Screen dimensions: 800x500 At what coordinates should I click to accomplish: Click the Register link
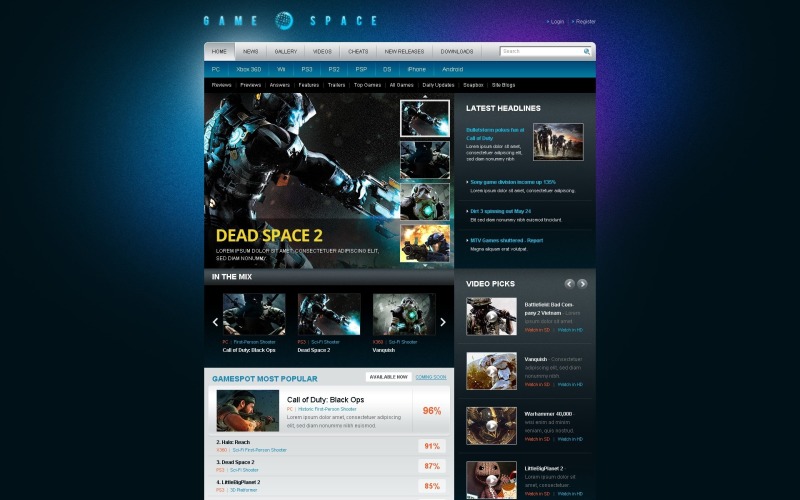click(585, 21)
